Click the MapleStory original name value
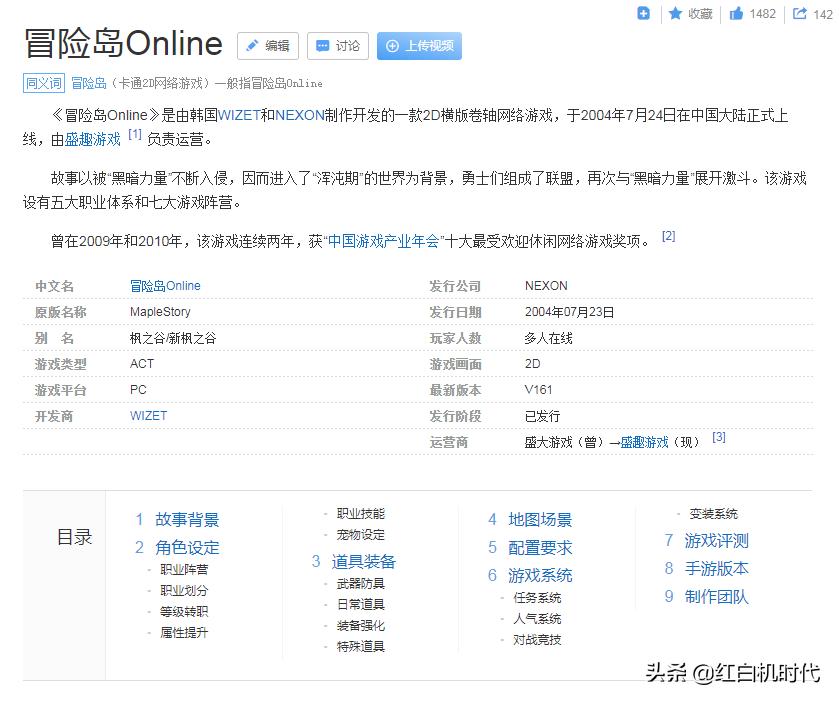 tap(161, 312)
